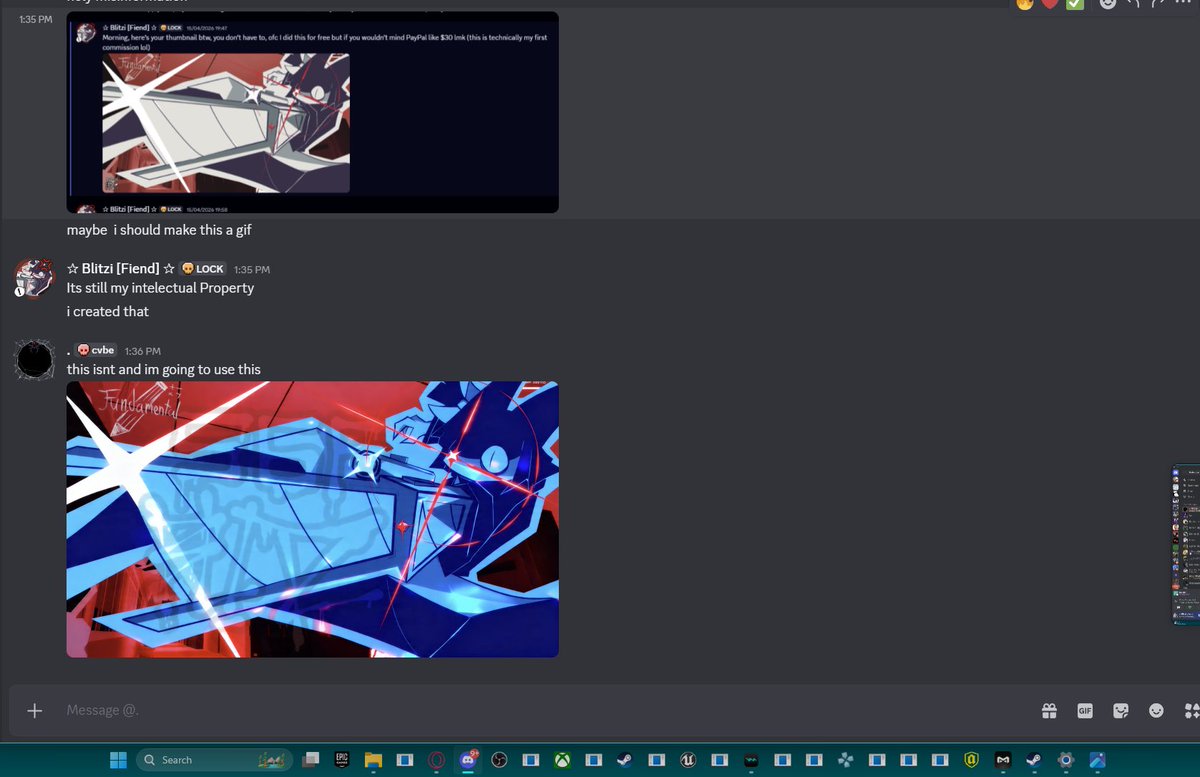Screen dimensions: 1200x777
Task: Open the emoji picker in message bar
Action: point(1157,710)
